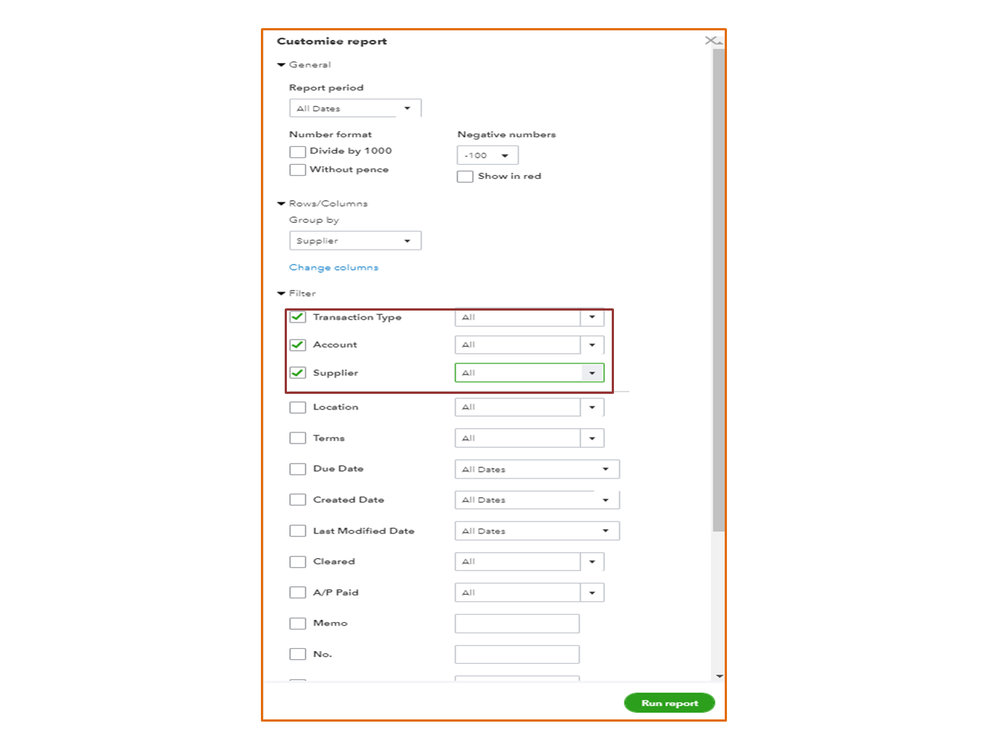
Task: Open the Group by Supplier dropdown
Action: click(355, 241)
